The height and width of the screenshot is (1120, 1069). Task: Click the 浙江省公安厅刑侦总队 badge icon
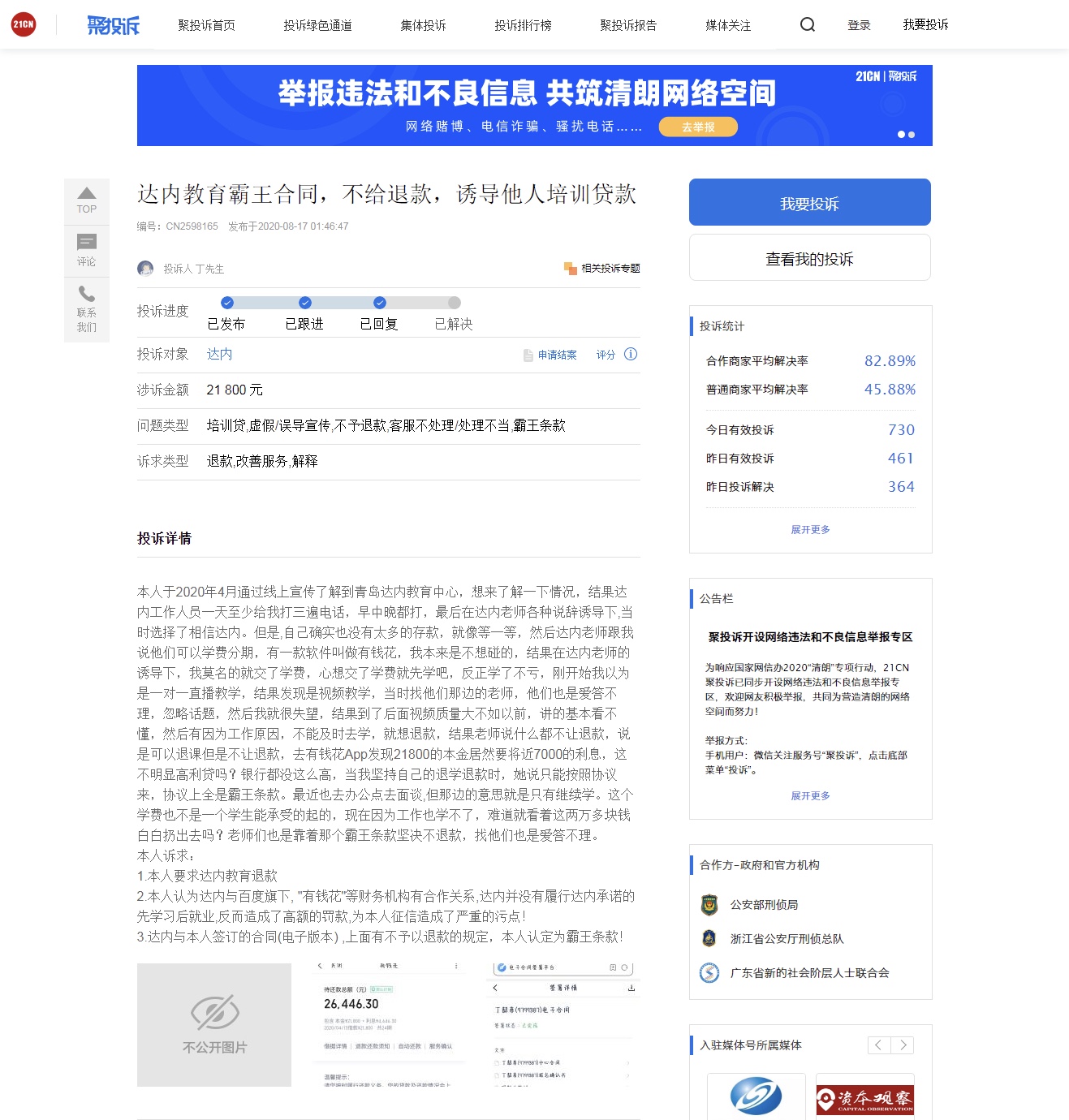709,938
